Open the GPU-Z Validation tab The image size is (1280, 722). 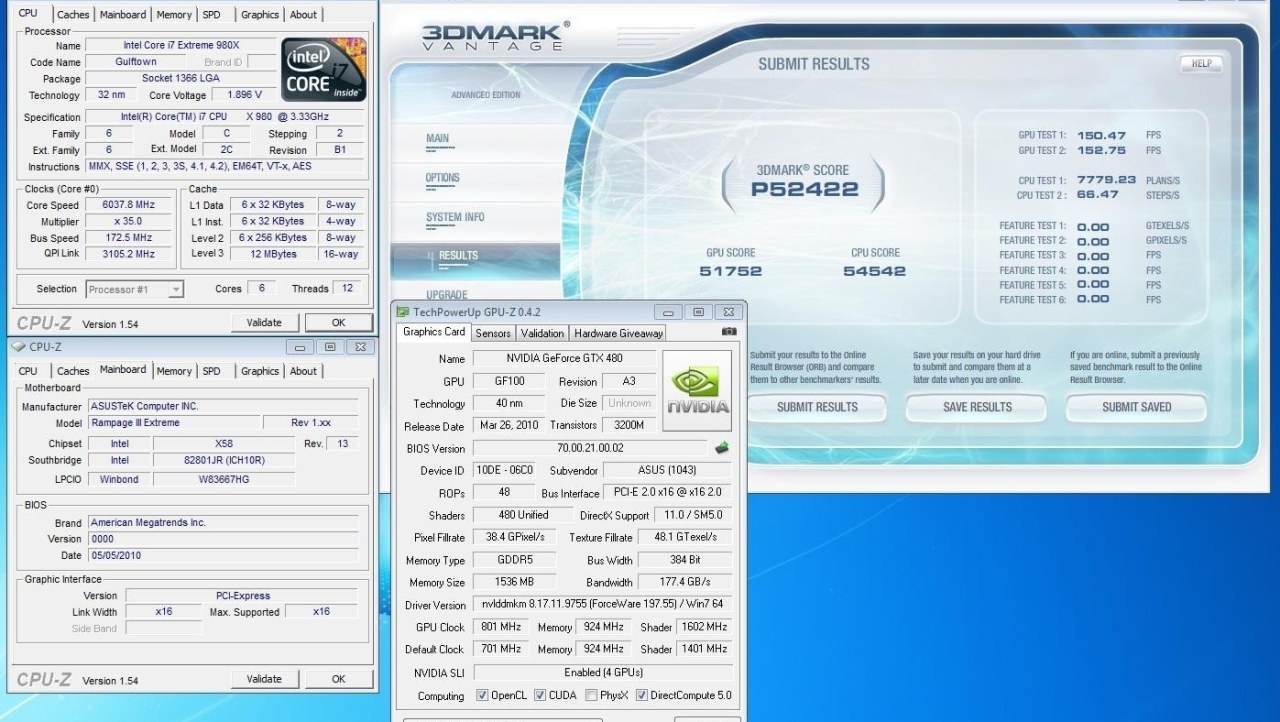point(543,333)
